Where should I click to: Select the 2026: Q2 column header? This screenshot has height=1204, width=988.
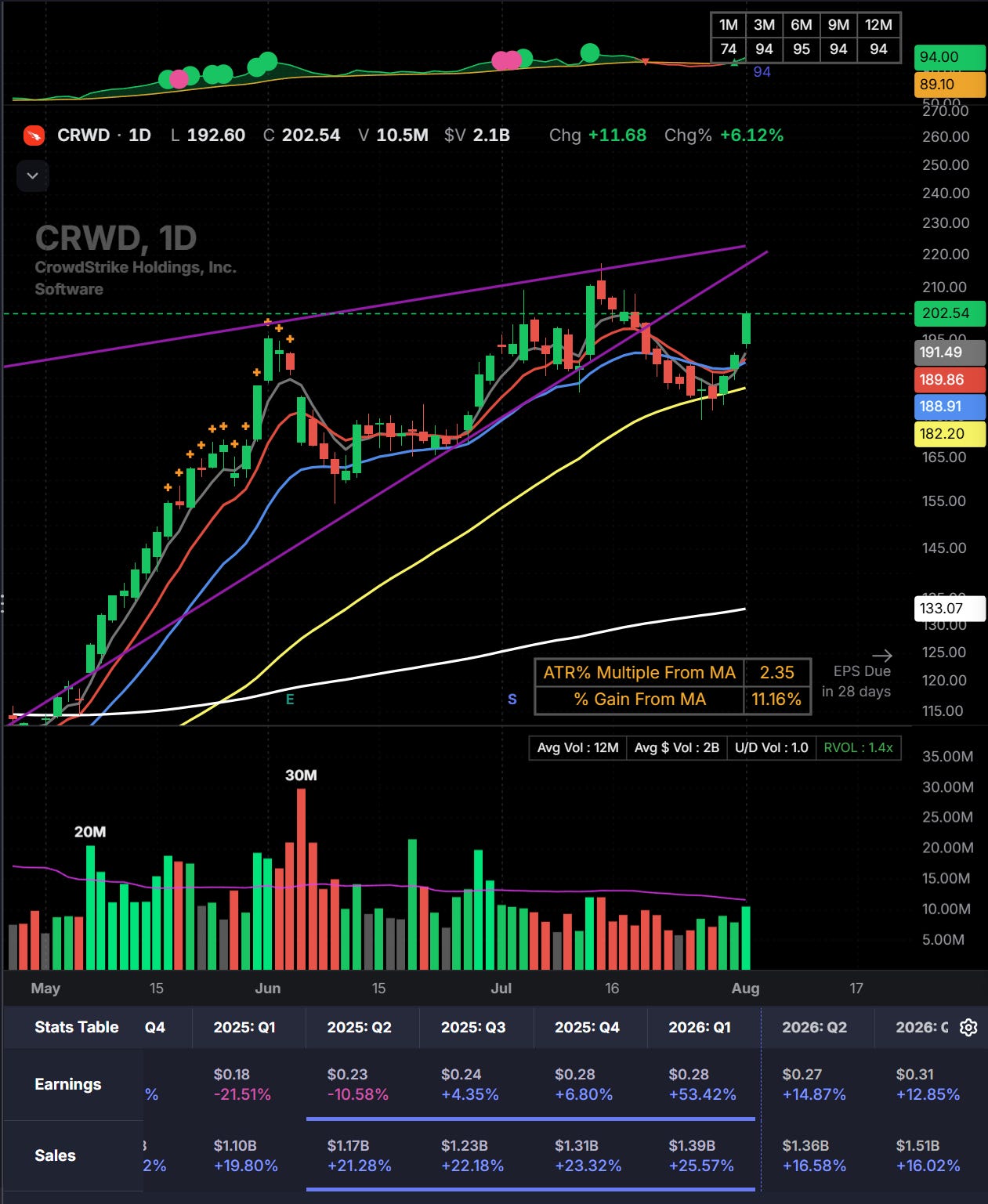(x=814, y=1027)
